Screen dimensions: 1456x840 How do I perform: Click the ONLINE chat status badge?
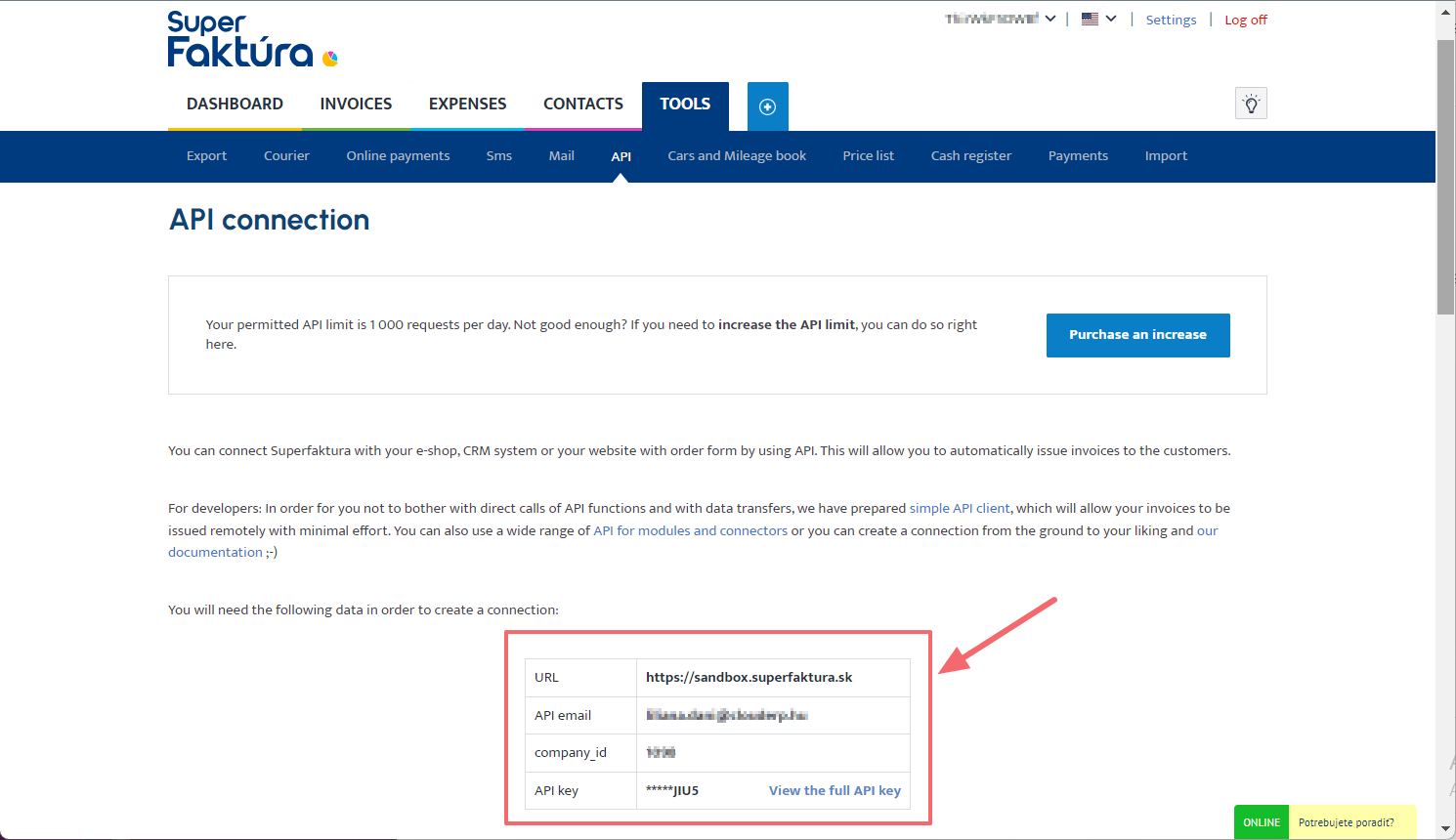pos(1262,822)
